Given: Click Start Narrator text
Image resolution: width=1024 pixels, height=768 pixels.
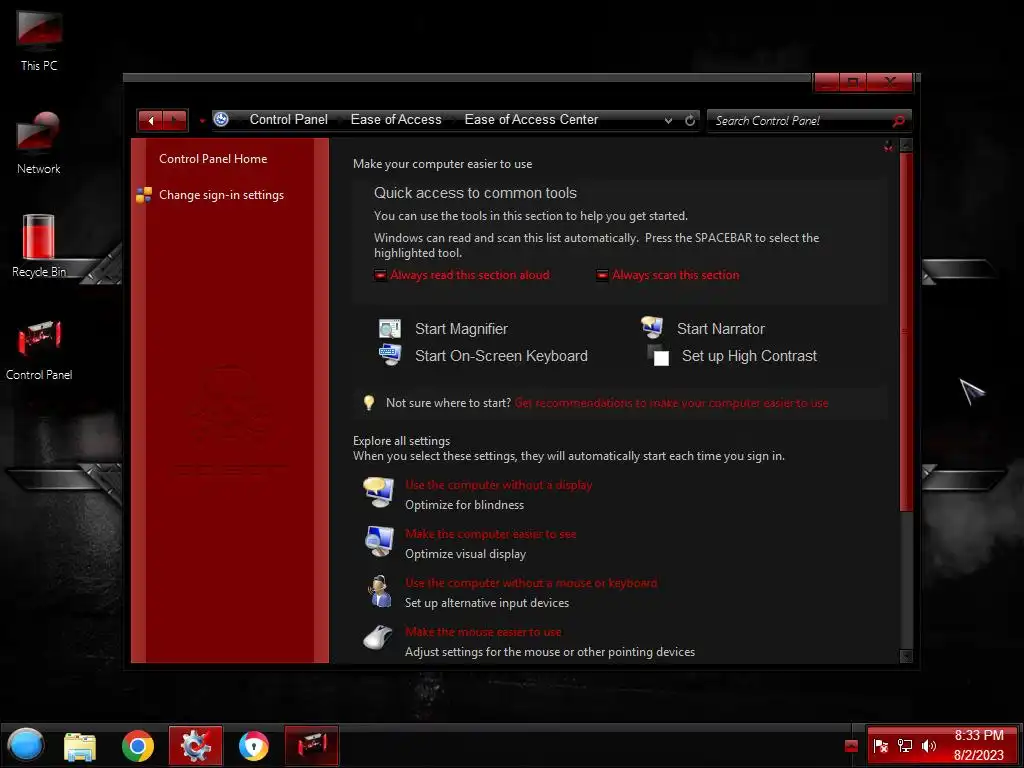Looking at the screenshot, I should 720,328.
